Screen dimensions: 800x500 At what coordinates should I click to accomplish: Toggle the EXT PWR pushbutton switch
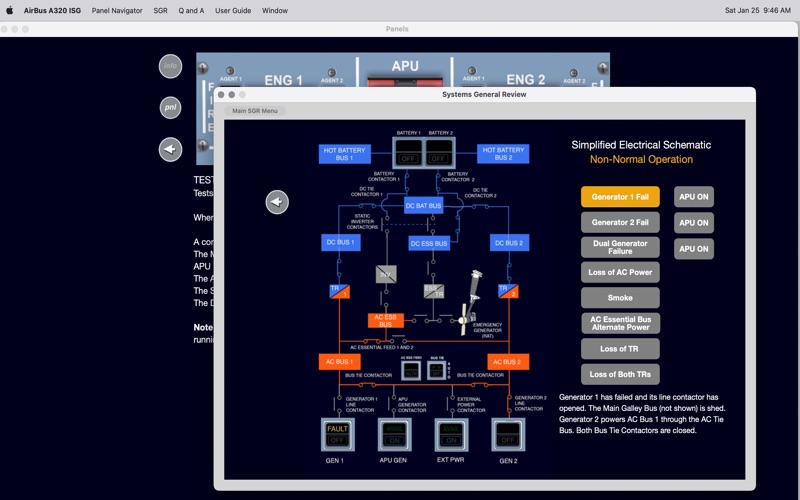pos(451,435)
